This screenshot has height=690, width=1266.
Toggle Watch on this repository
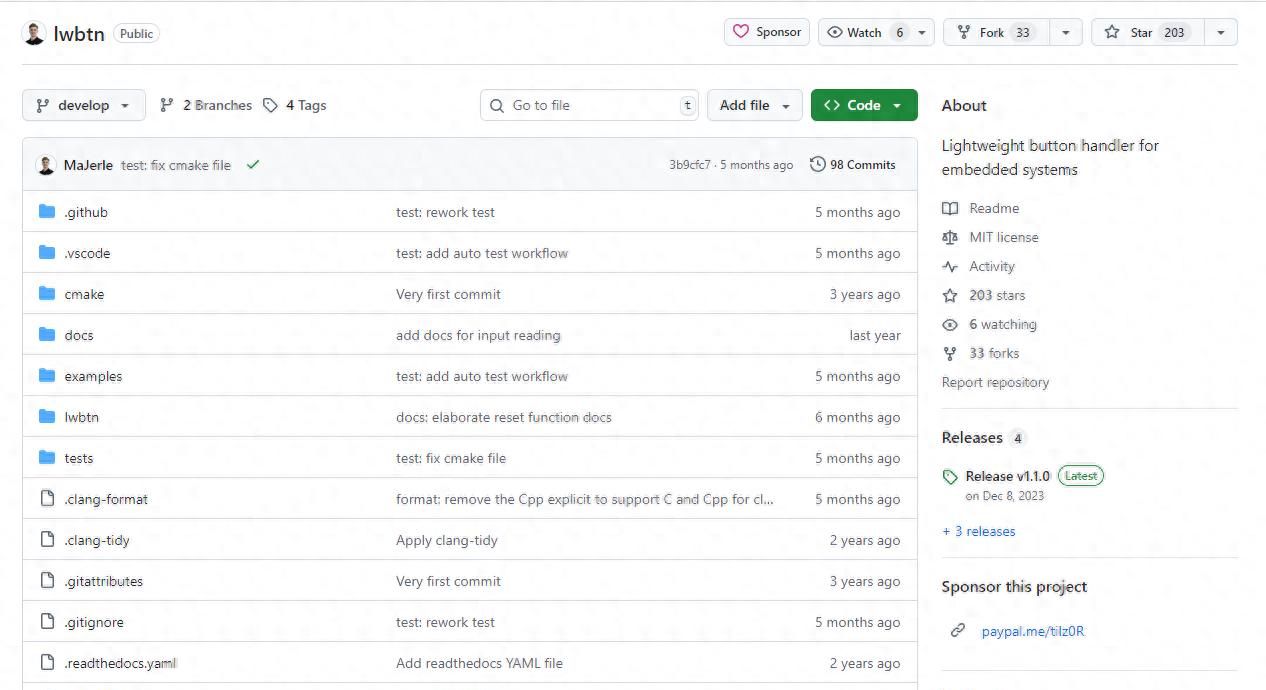pyautogui.click(x=866, y=33)
